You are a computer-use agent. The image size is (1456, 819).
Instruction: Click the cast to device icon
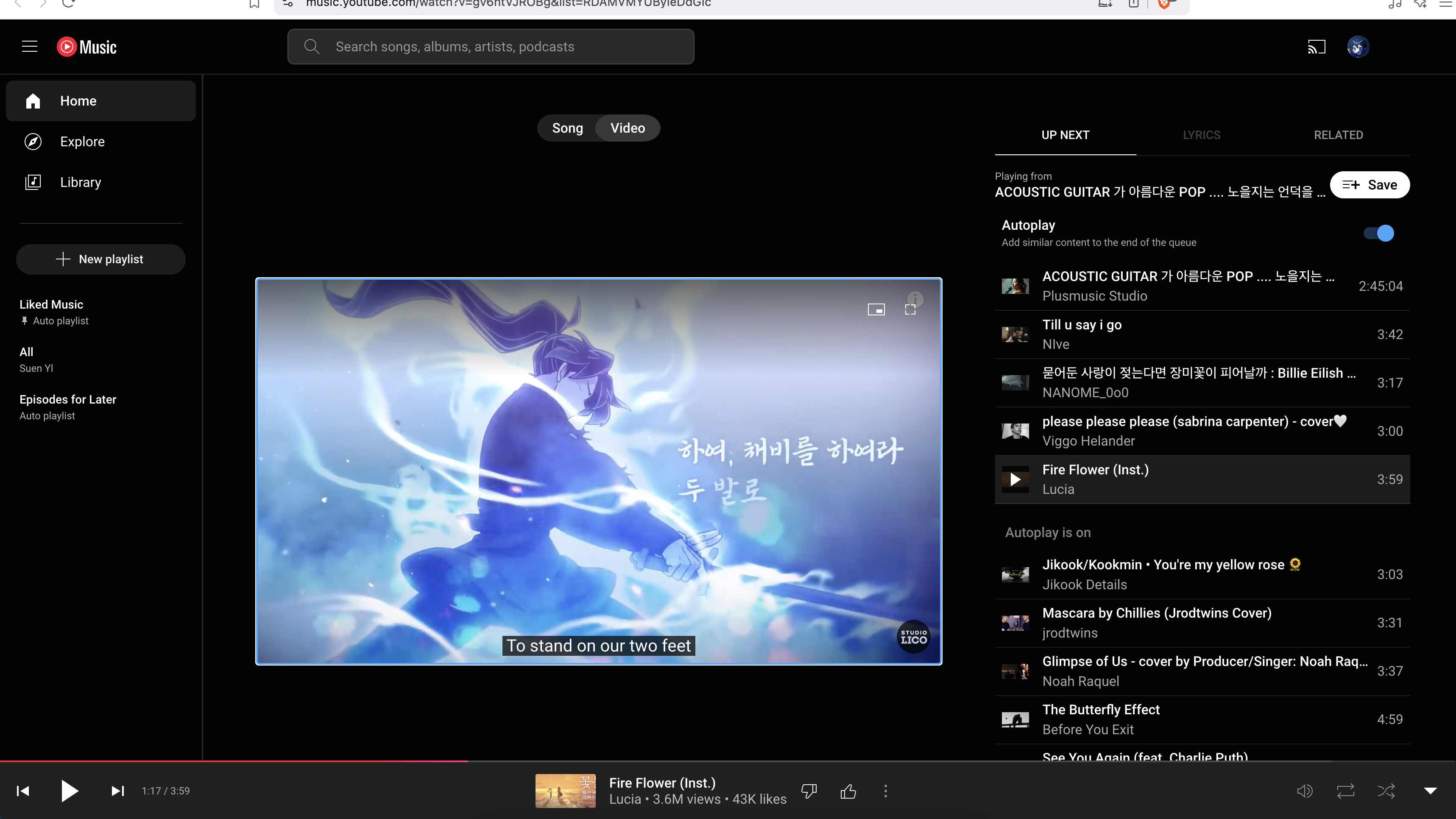coord(1317,47)
